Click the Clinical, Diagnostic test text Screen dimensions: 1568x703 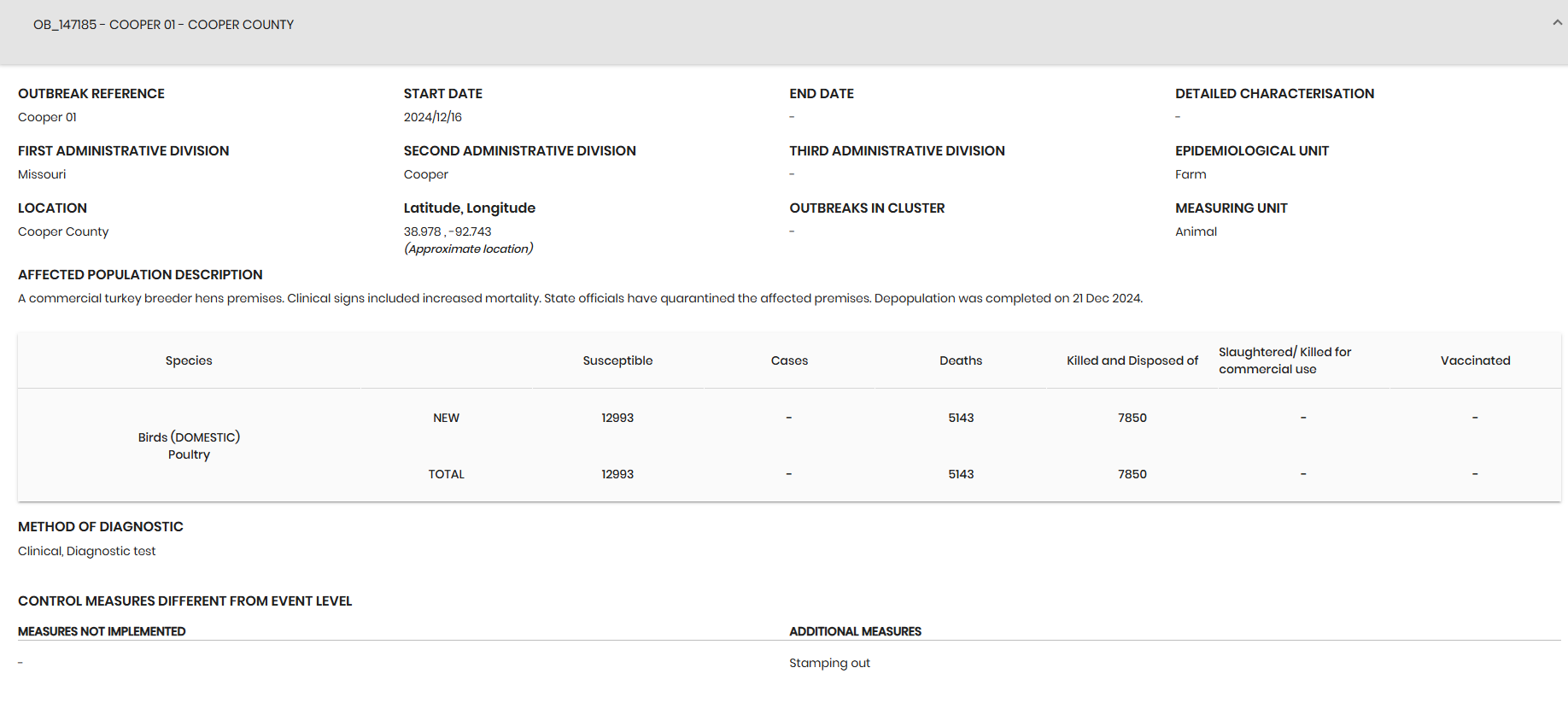[87, 551]
